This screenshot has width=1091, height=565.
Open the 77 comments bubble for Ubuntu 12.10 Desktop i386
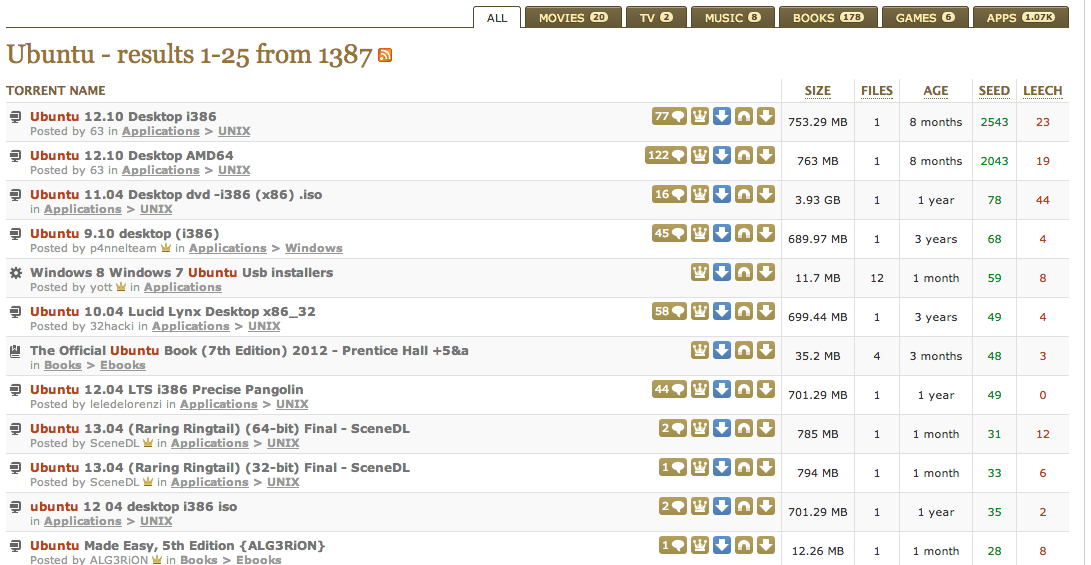pos(669,116)
